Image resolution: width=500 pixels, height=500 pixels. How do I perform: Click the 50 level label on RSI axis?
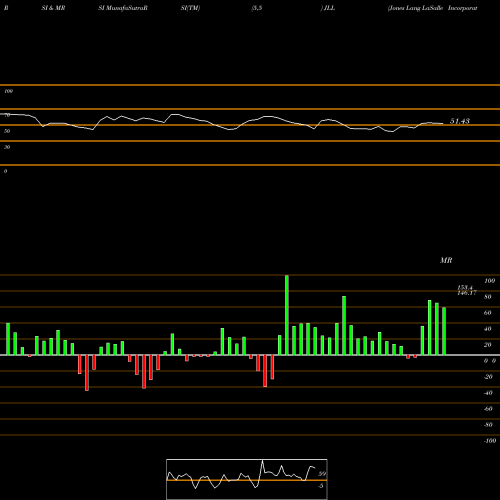coord(7,131)
